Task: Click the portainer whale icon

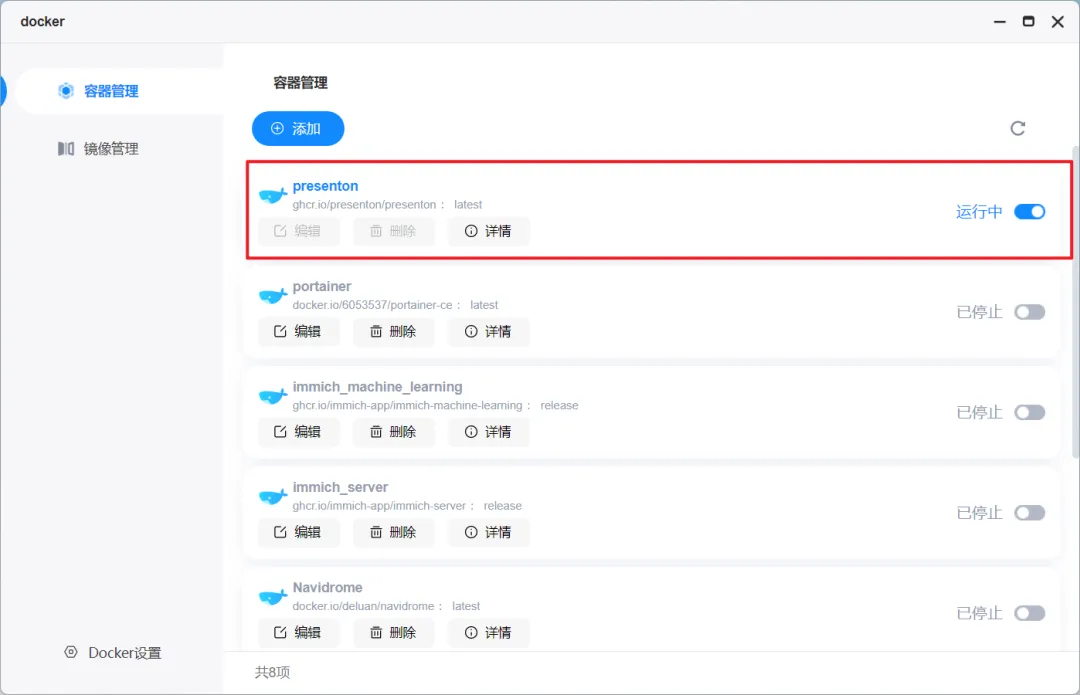Action: click(273, 296)
